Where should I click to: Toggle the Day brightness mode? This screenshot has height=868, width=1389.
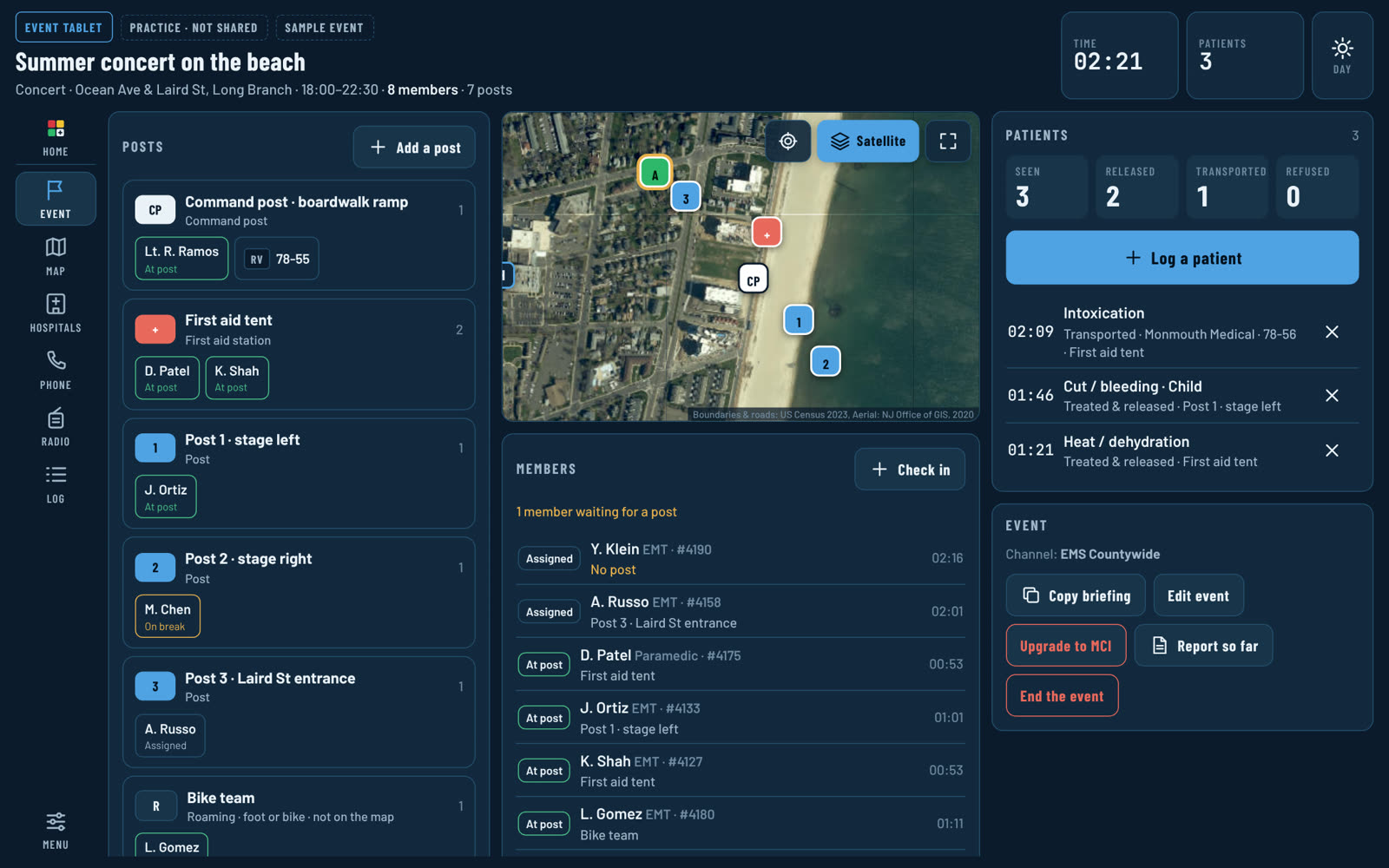(1342, 56)
